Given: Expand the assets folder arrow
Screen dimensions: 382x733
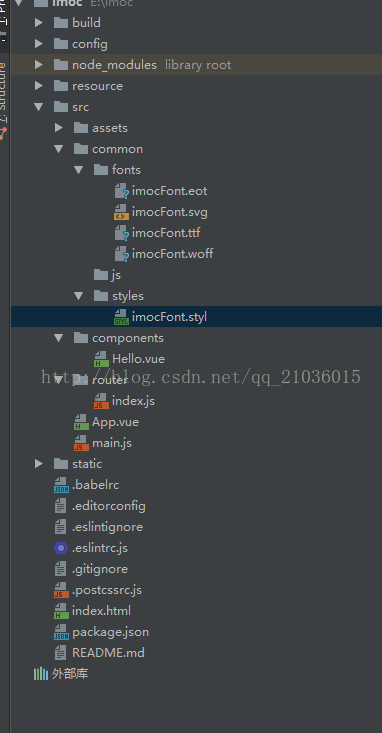Looking at the screenshot, I should 59,128.
